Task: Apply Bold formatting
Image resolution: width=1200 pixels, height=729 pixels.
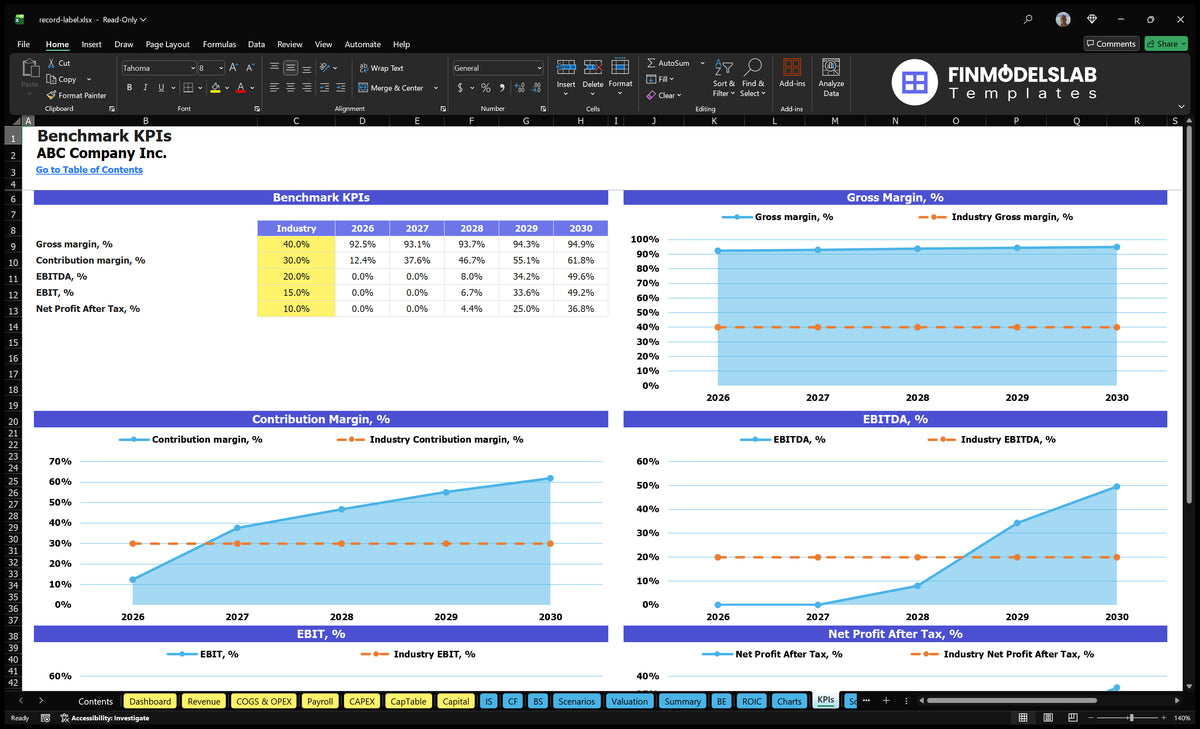Action: click(130, 88)
